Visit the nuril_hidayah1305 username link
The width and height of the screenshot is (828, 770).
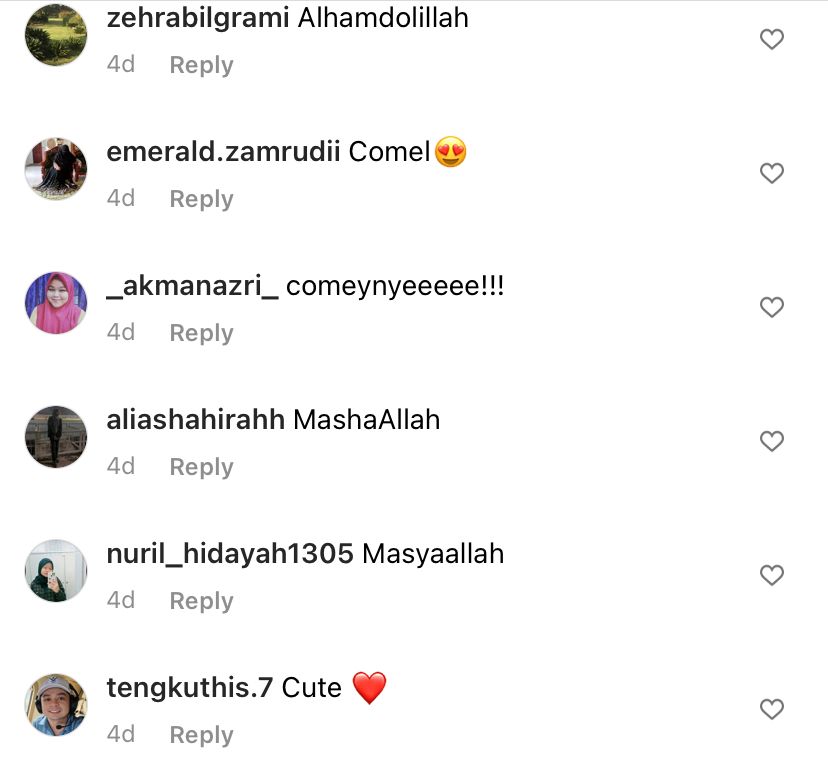pyautogui.click(x=230, y=555)
